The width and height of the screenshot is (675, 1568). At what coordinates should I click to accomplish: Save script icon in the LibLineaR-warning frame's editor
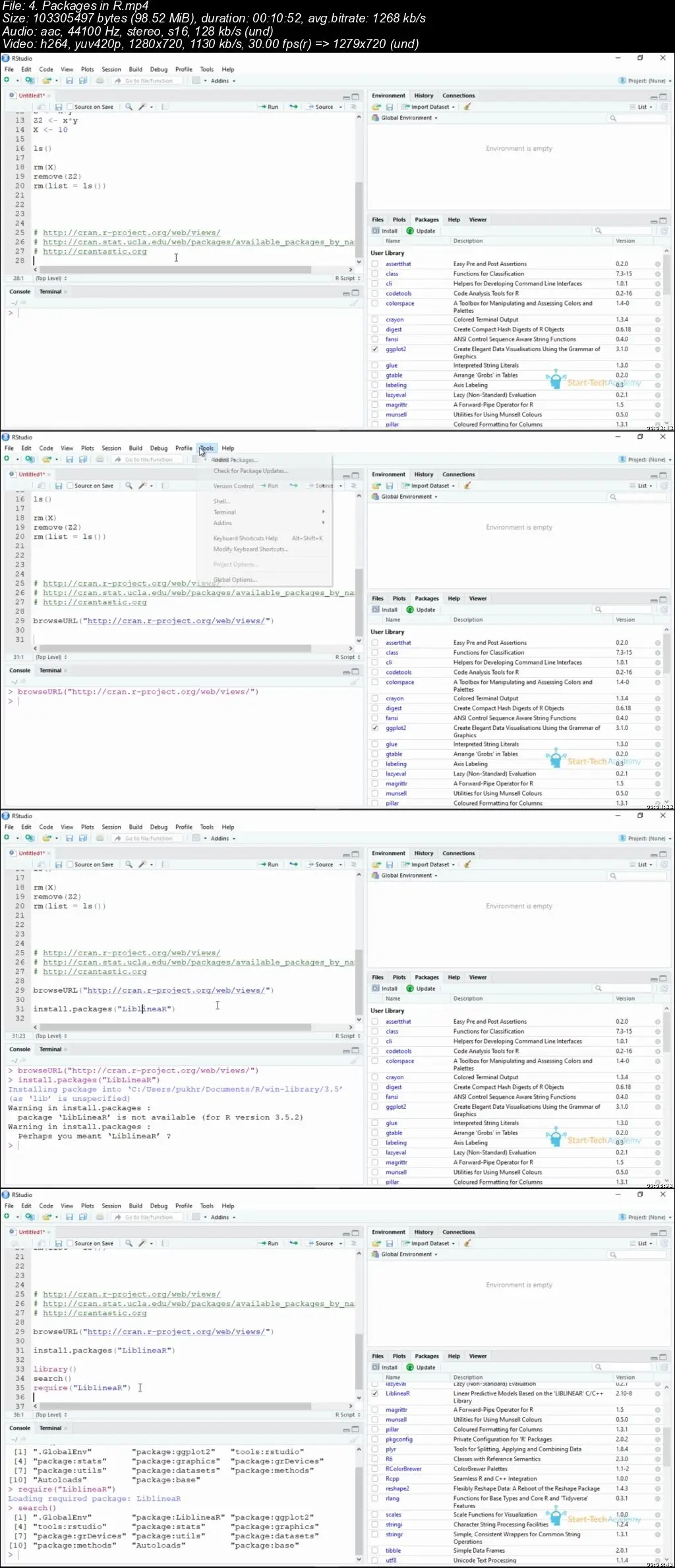59,864
